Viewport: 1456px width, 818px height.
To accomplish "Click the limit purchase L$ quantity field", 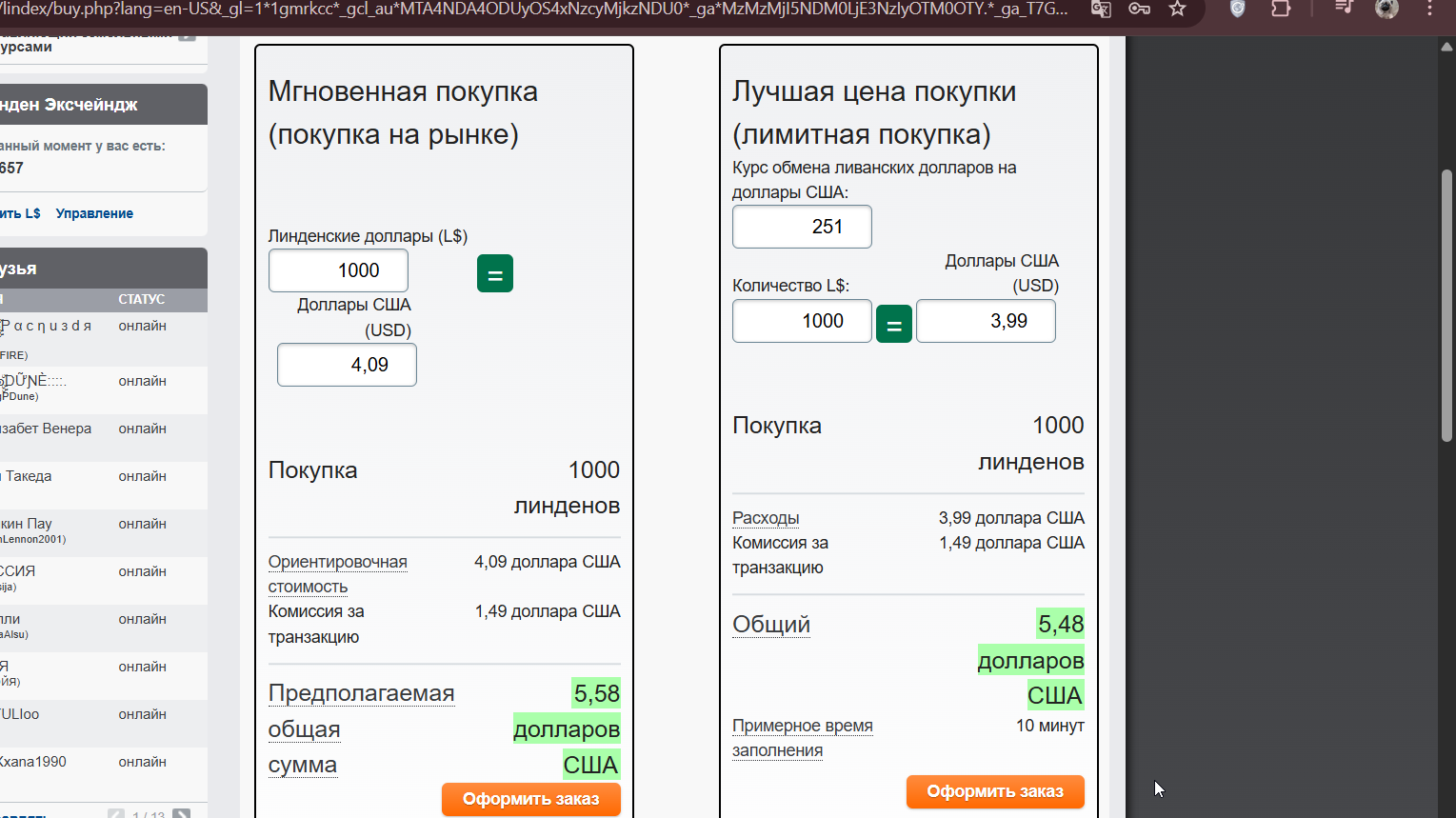I will pyautogui.click(x=802, y=321).
